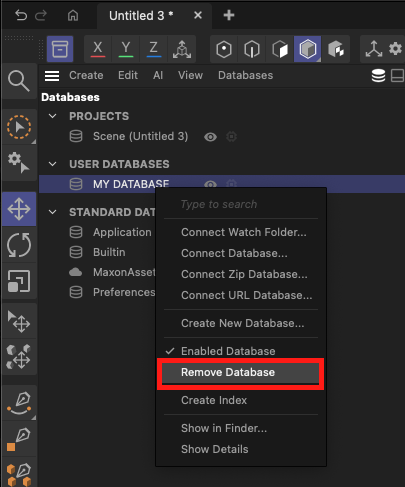Viewport: 405px width, 487px height.
Task: Click the Home icon
Action: [x=73, y=15]
